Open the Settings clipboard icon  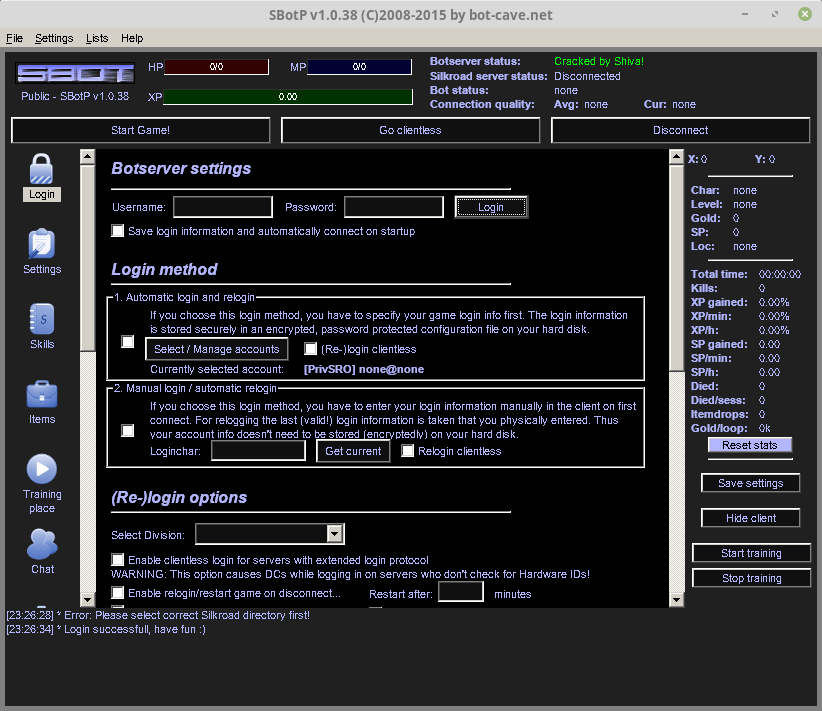click(41, 244)
